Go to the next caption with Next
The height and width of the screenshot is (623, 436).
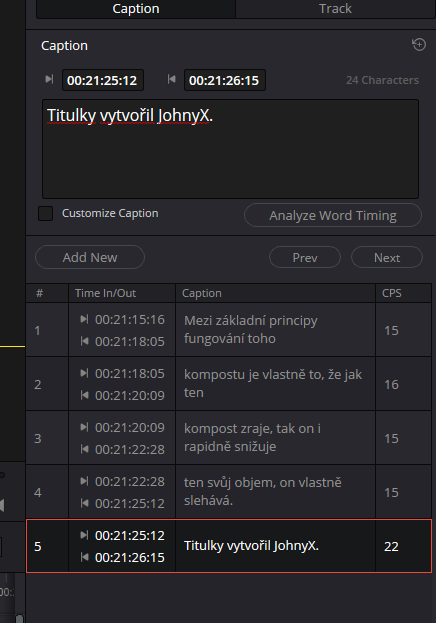click(x=387, y=257)
